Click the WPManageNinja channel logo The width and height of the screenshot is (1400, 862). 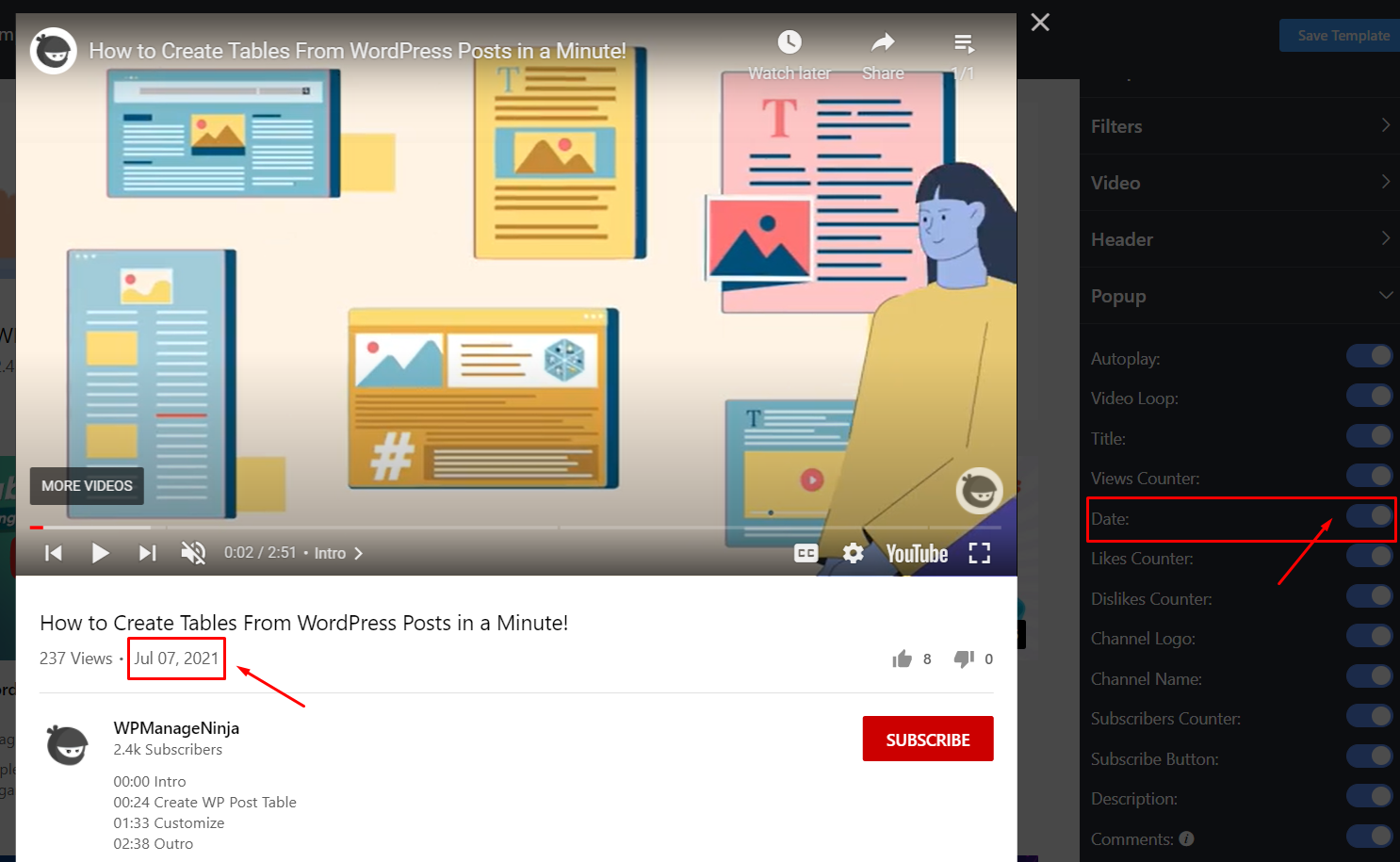(x=68, y=745)
